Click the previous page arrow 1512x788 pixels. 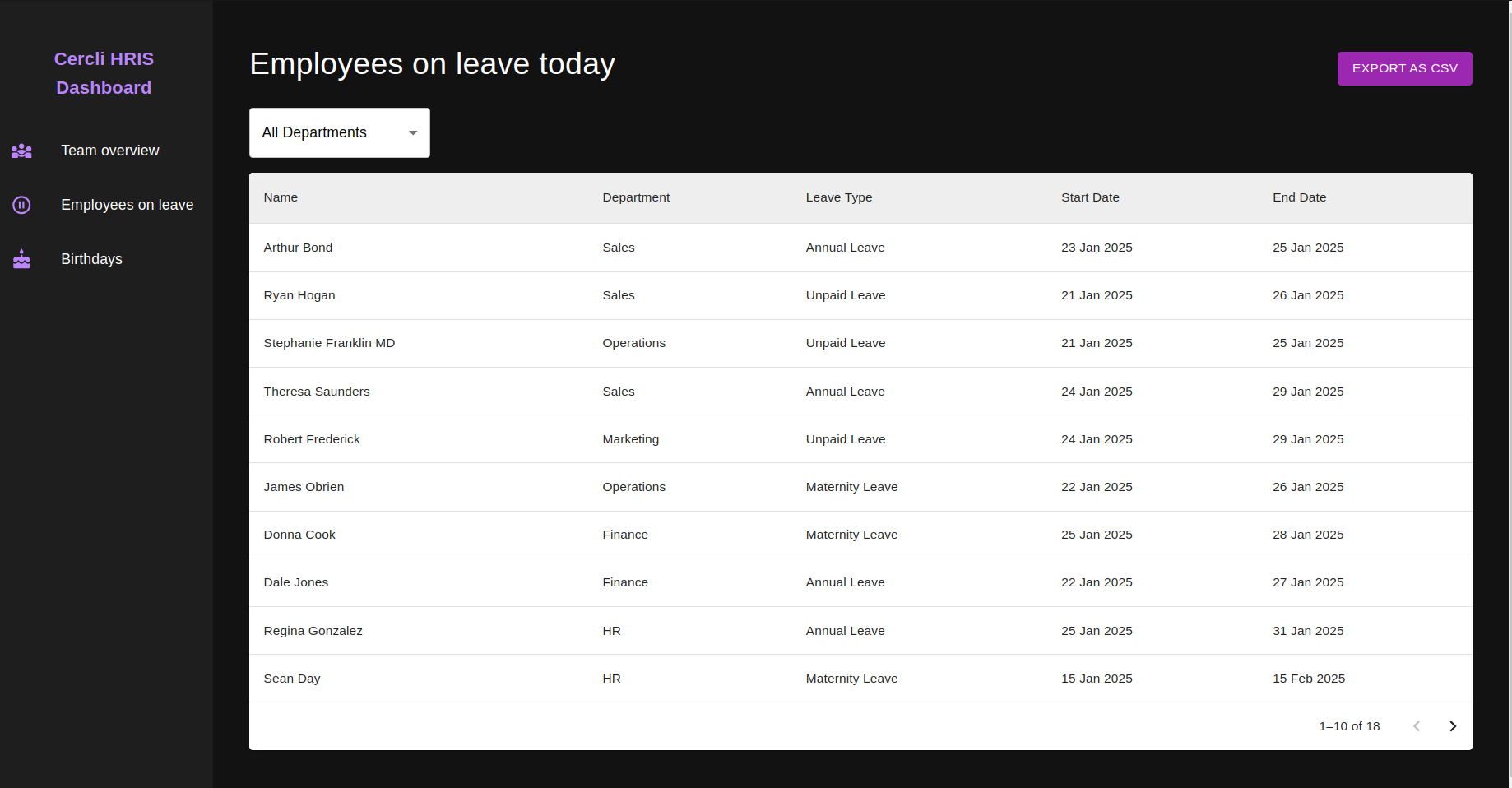(1417, 726)
